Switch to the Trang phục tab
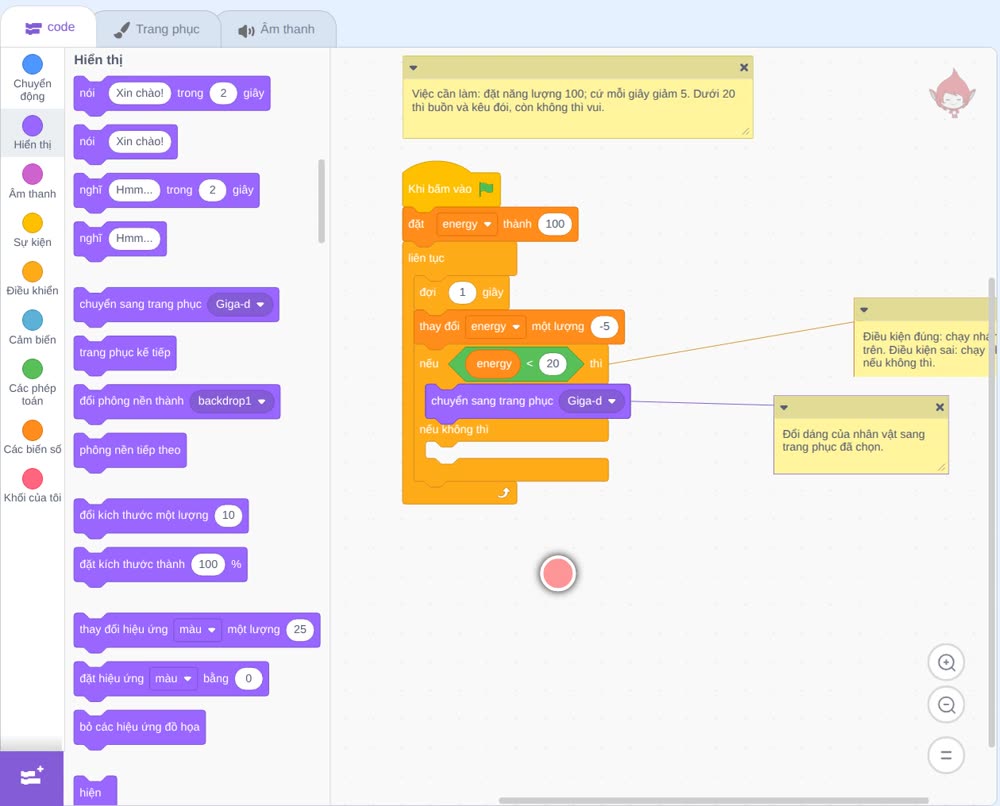This screenshot has width=1000, height=806. click(156, 29)
